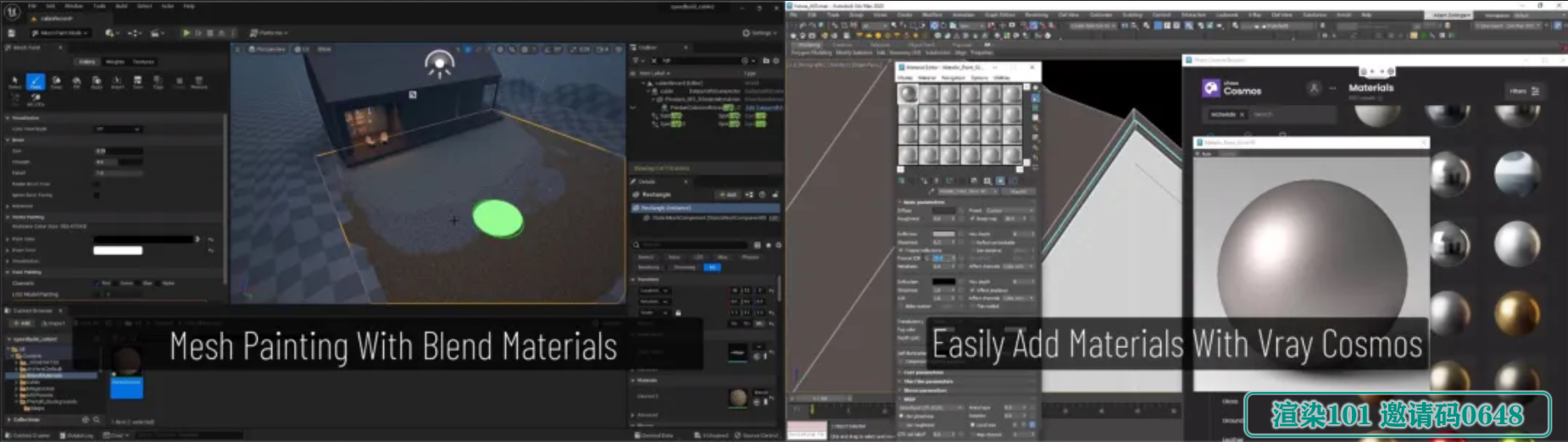Click the save level icon in Unreal toolbar

point(12,33)
